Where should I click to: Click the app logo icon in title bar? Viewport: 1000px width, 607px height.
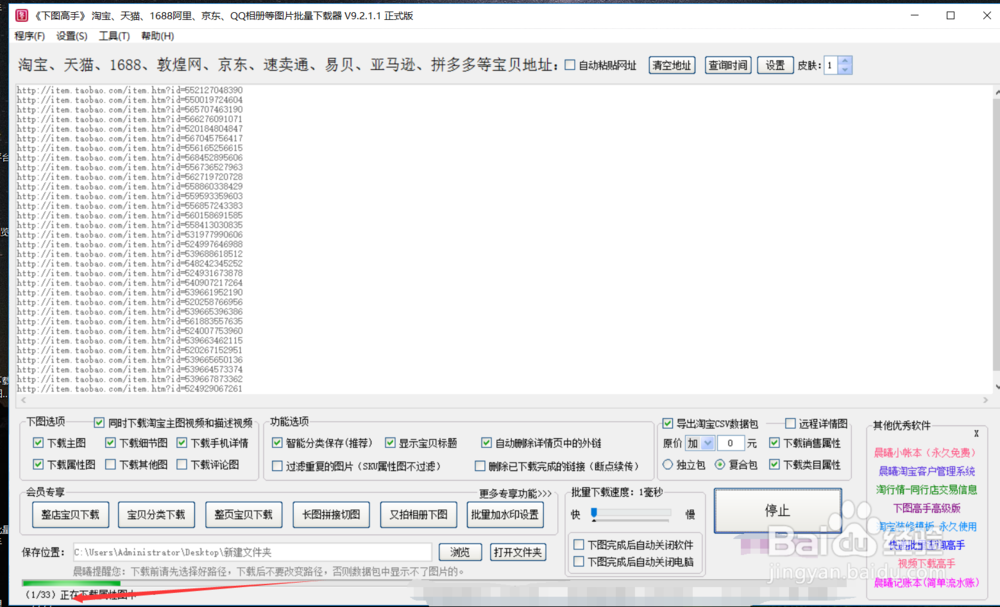click(22, 15)
